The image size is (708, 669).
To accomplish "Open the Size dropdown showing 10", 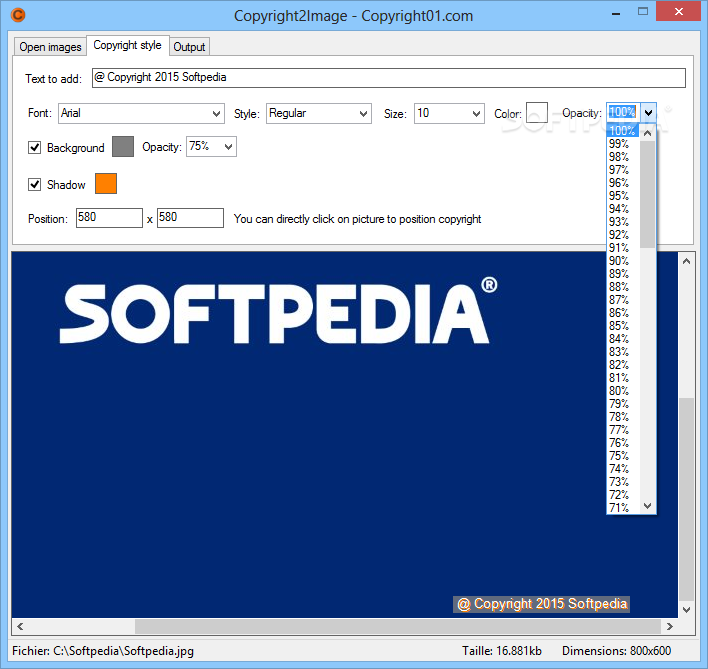I will (449, 113).
